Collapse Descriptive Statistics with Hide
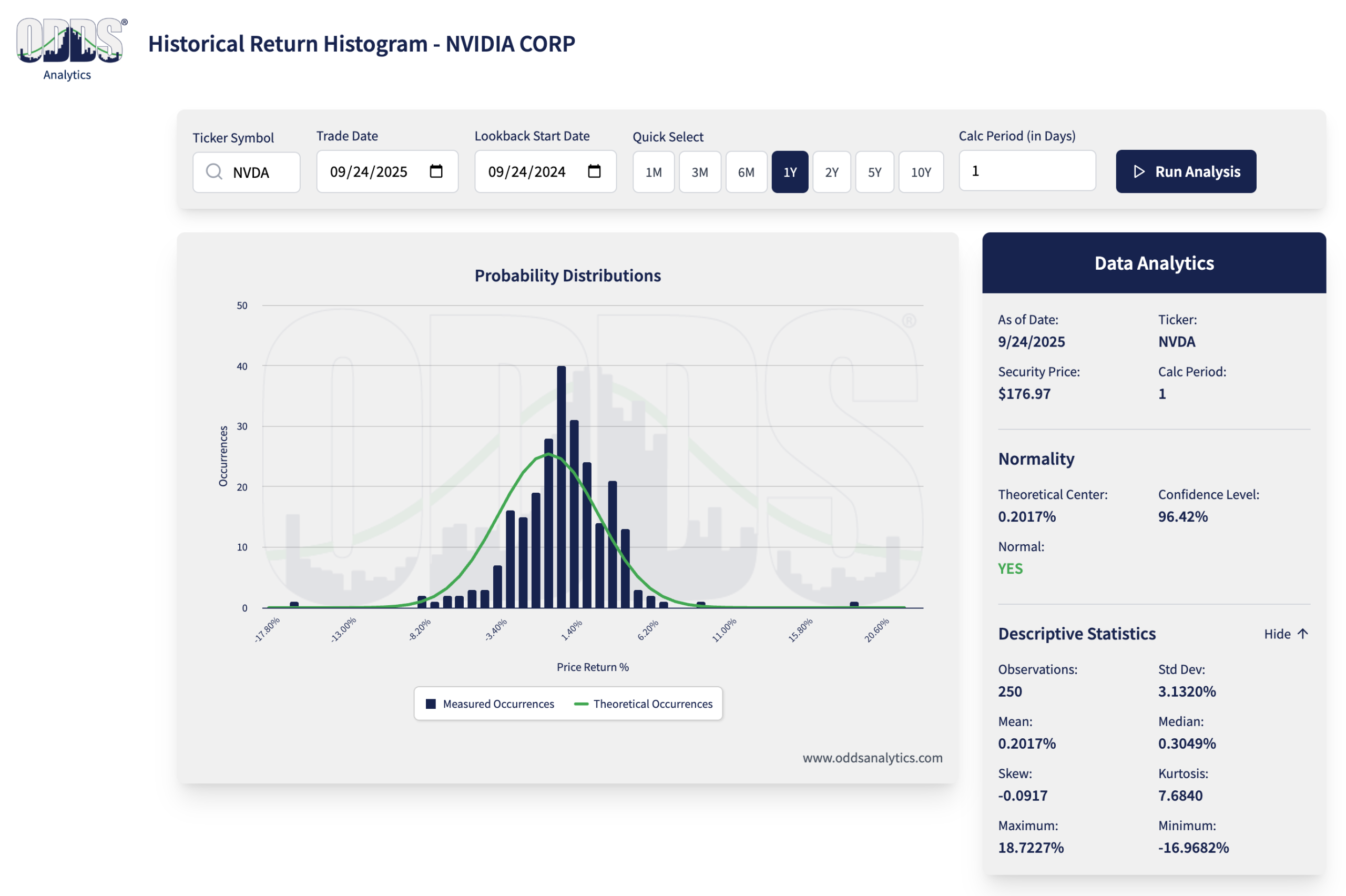Viewport: 1346px width, 896px height. point(1277,634)
